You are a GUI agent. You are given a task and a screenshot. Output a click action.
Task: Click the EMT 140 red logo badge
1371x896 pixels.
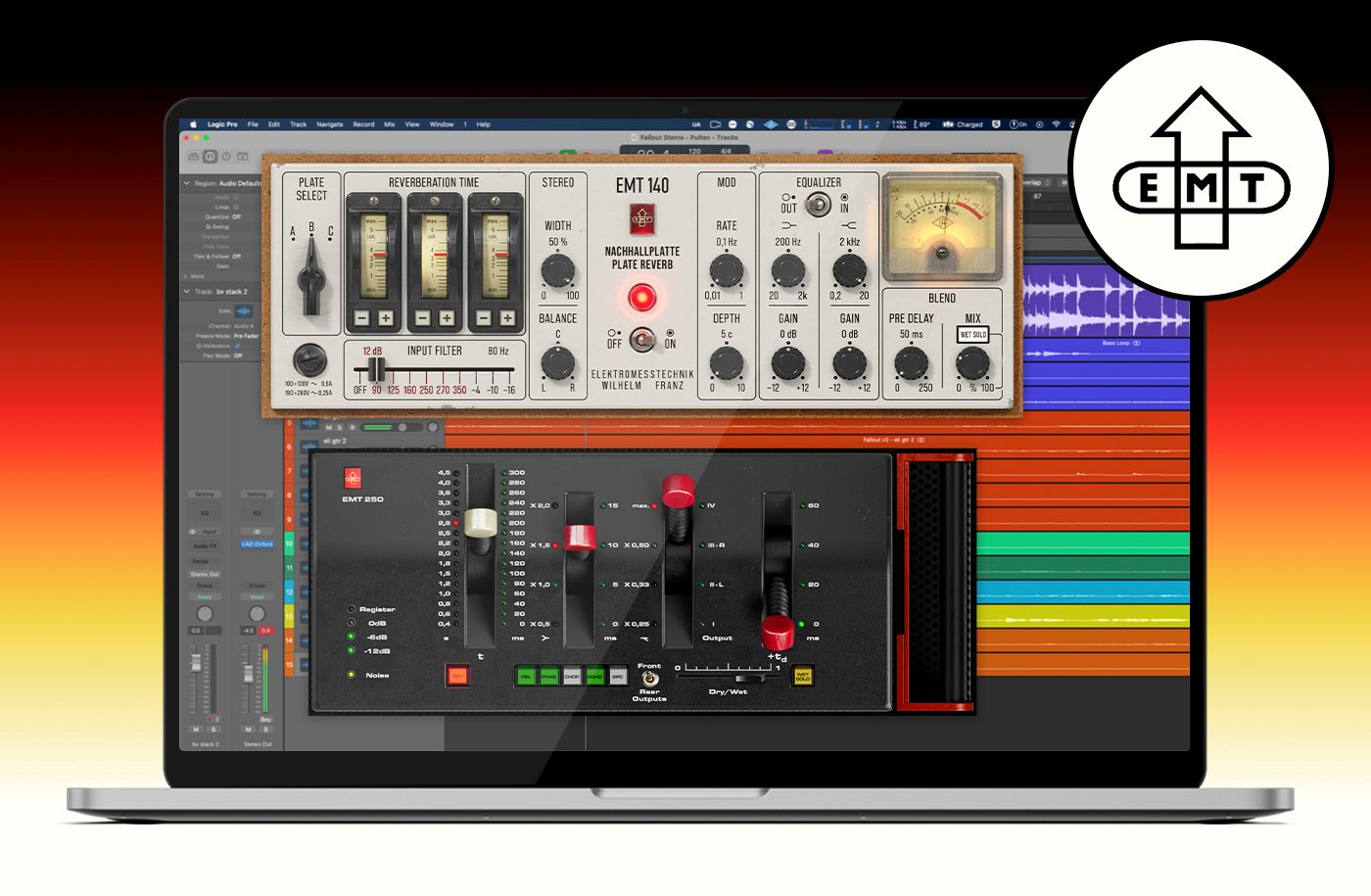point(642,218)
